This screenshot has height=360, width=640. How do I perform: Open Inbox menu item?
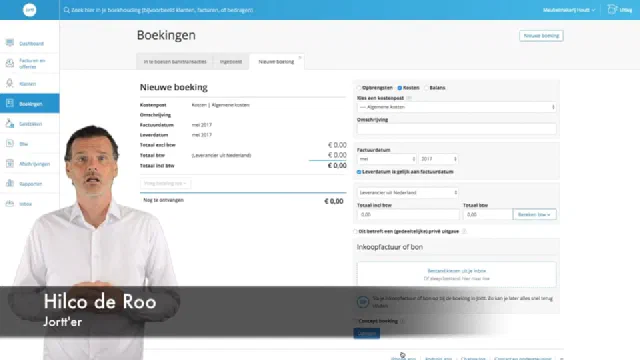25,204
